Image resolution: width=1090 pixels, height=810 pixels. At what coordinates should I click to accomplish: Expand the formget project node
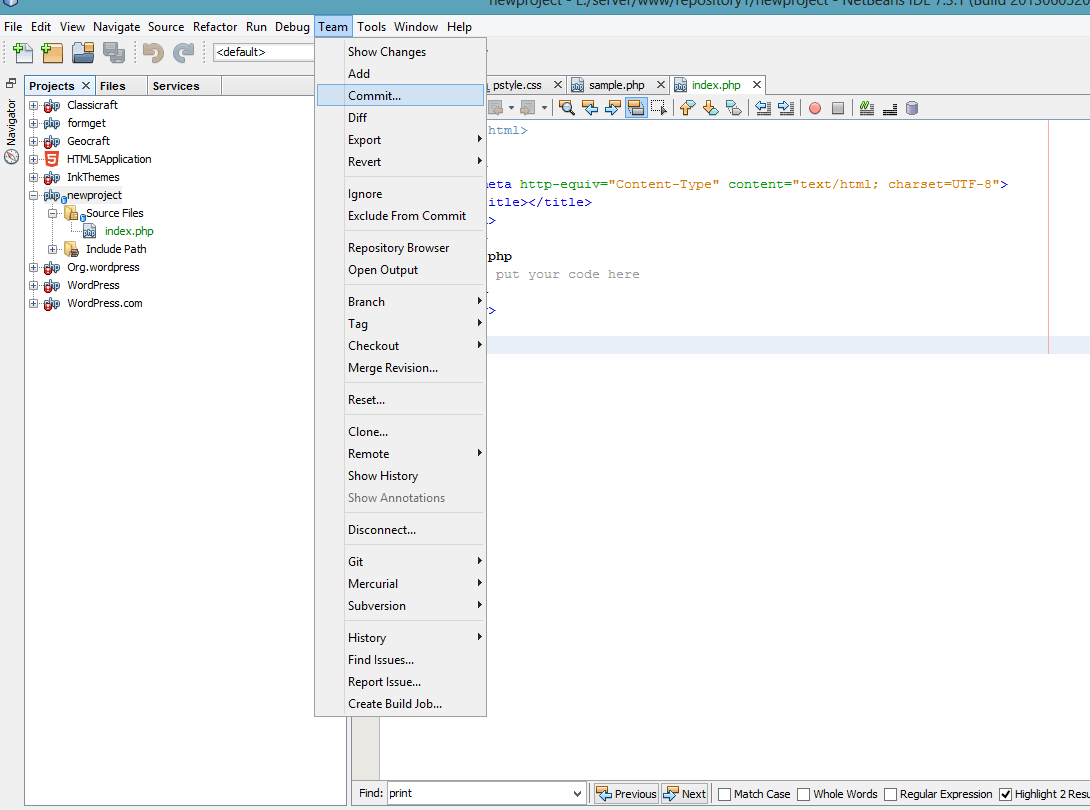pyautogui.click(x=33, y=124)
